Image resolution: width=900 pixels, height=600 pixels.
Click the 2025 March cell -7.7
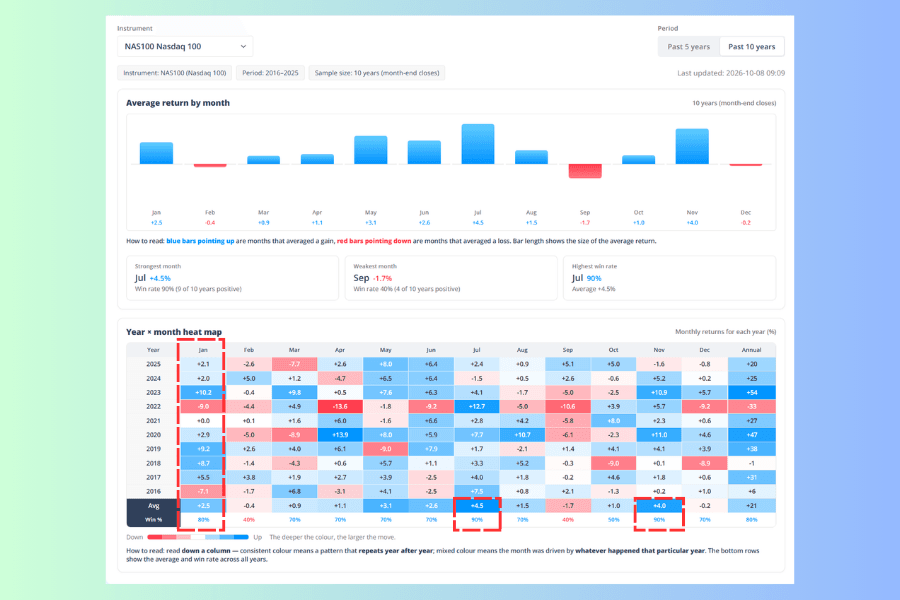point(294,364)
